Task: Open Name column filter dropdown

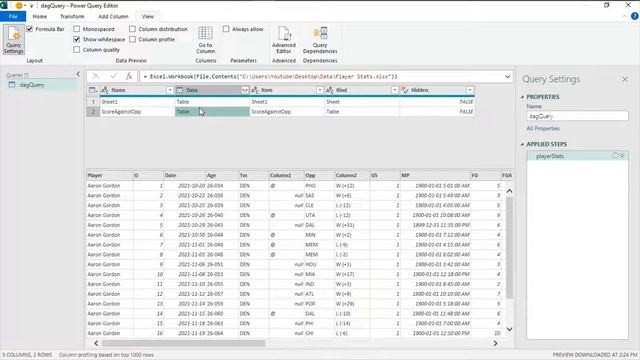Action: [170, 90]
